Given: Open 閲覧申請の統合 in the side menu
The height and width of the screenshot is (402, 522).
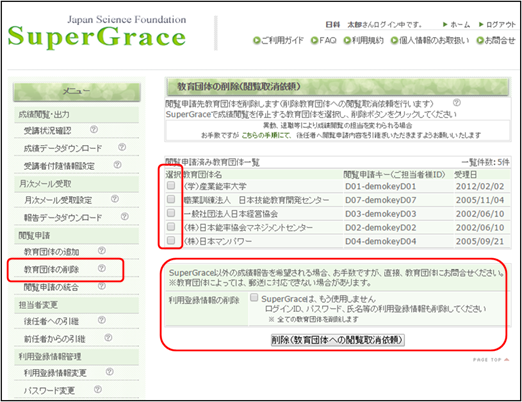Looking at the screenshot, I should coord(51,287).
